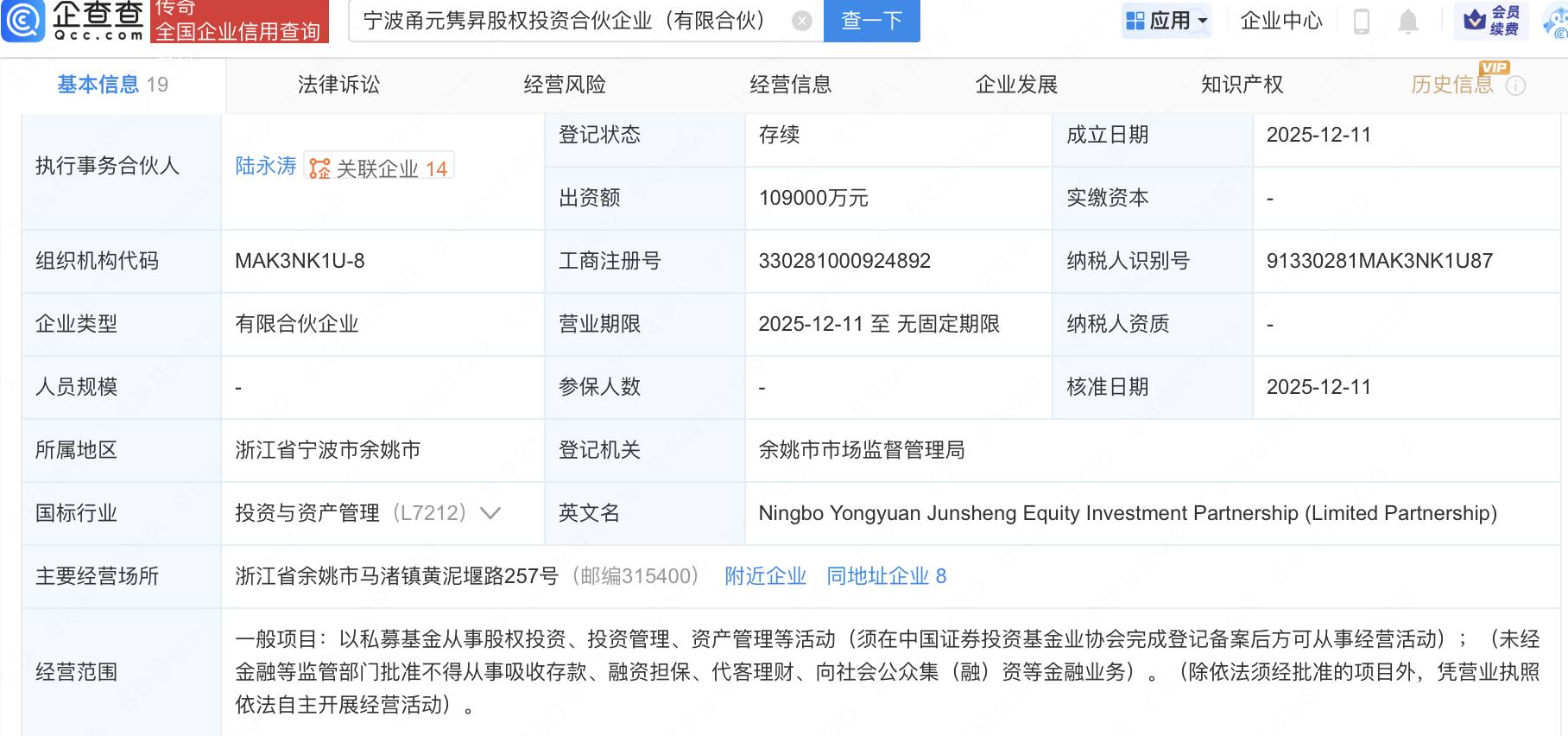Clear the search box with the X icon
Screen dimensions: 1568x736
coord(801,21)
